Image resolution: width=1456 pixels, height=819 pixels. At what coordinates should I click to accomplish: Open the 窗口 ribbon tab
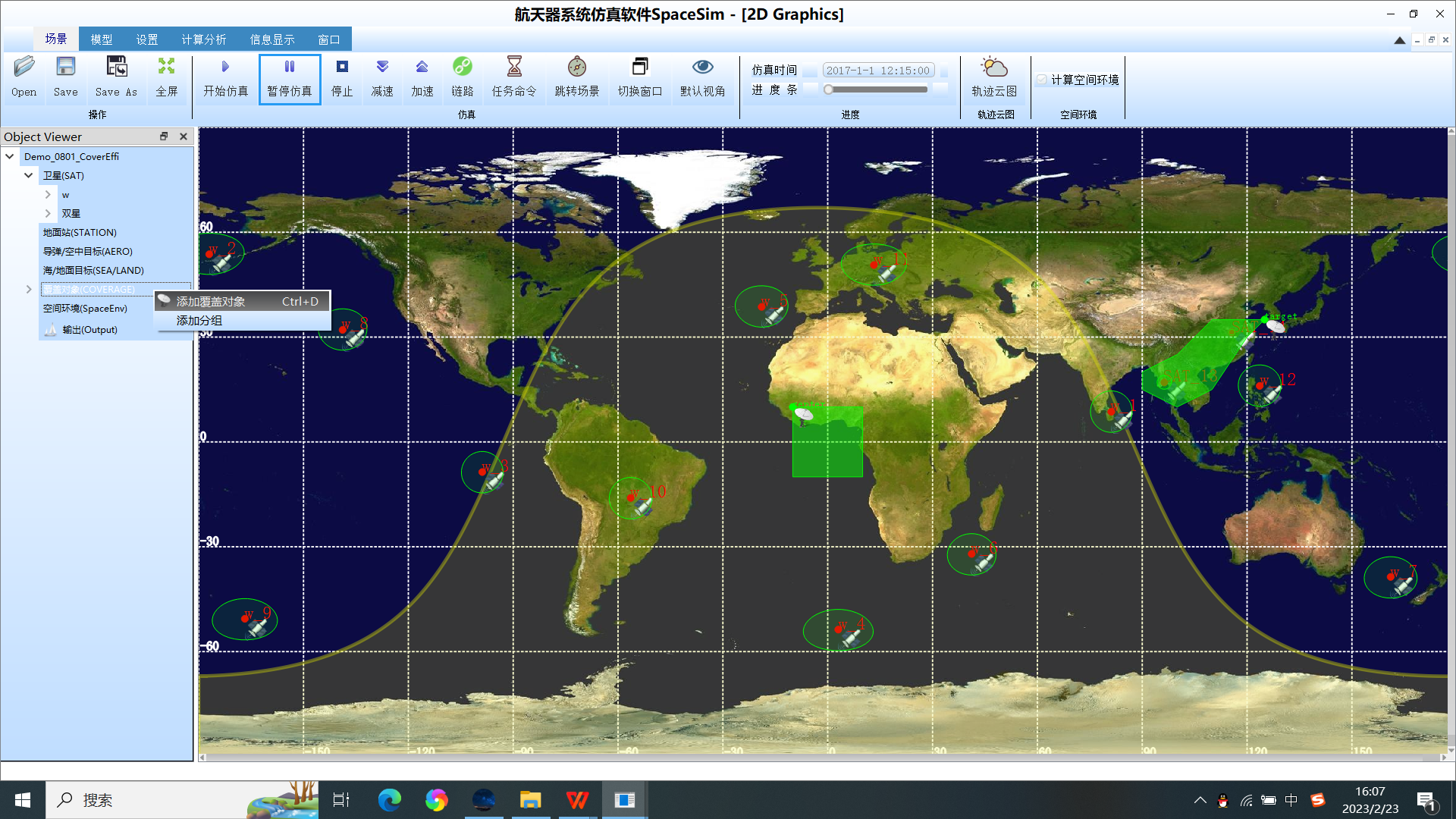coord(329,39)
